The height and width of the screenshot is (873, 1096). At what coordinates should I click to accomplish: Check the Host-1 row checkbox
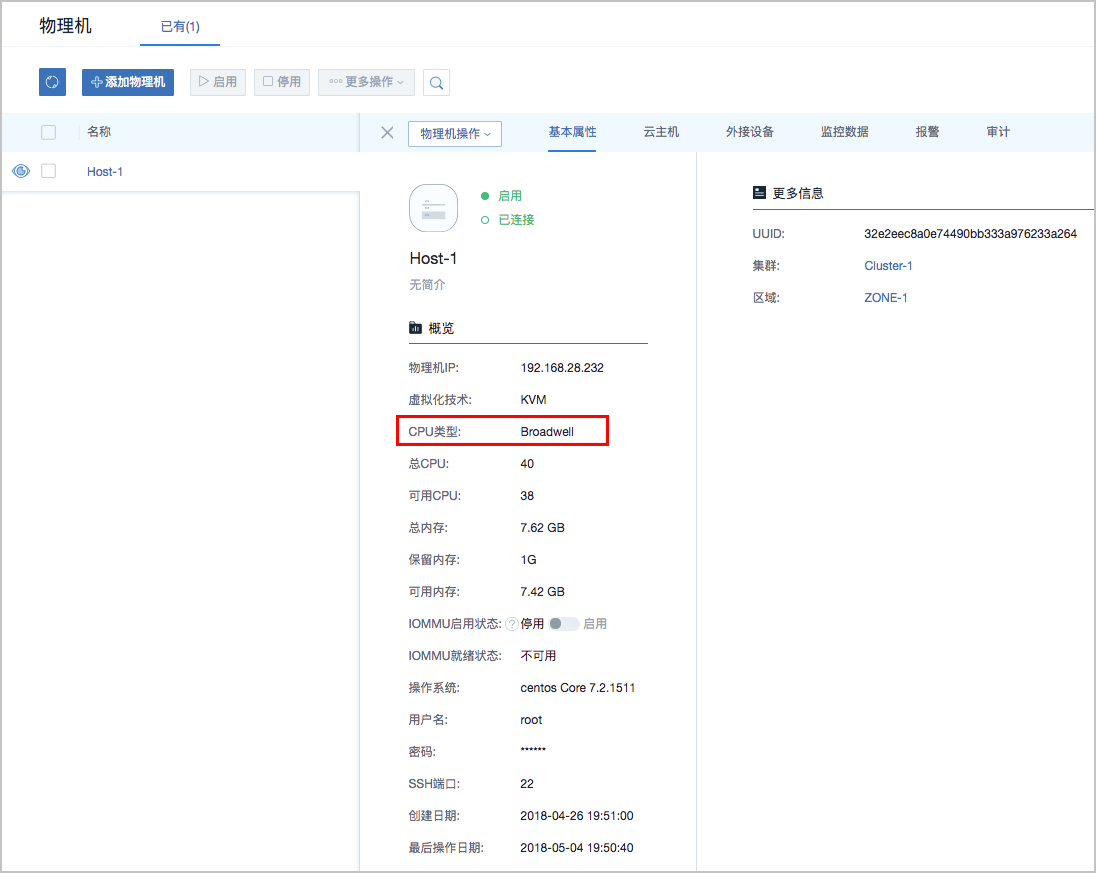coord(48,171)
